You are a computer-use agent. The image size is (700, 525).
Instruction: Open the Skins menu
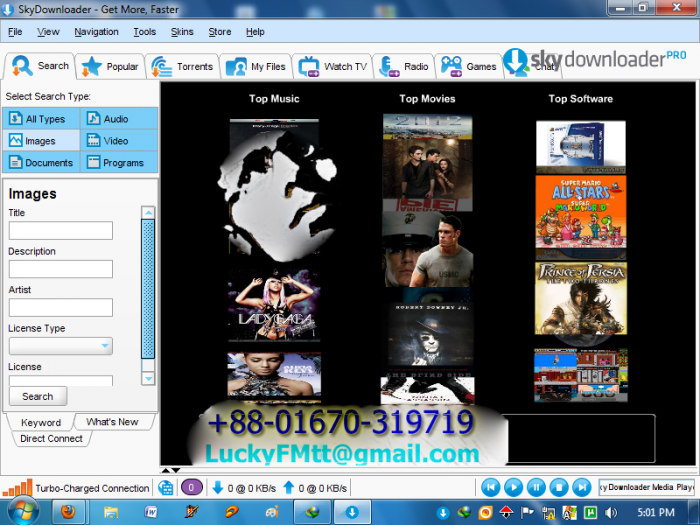(182, 32)
